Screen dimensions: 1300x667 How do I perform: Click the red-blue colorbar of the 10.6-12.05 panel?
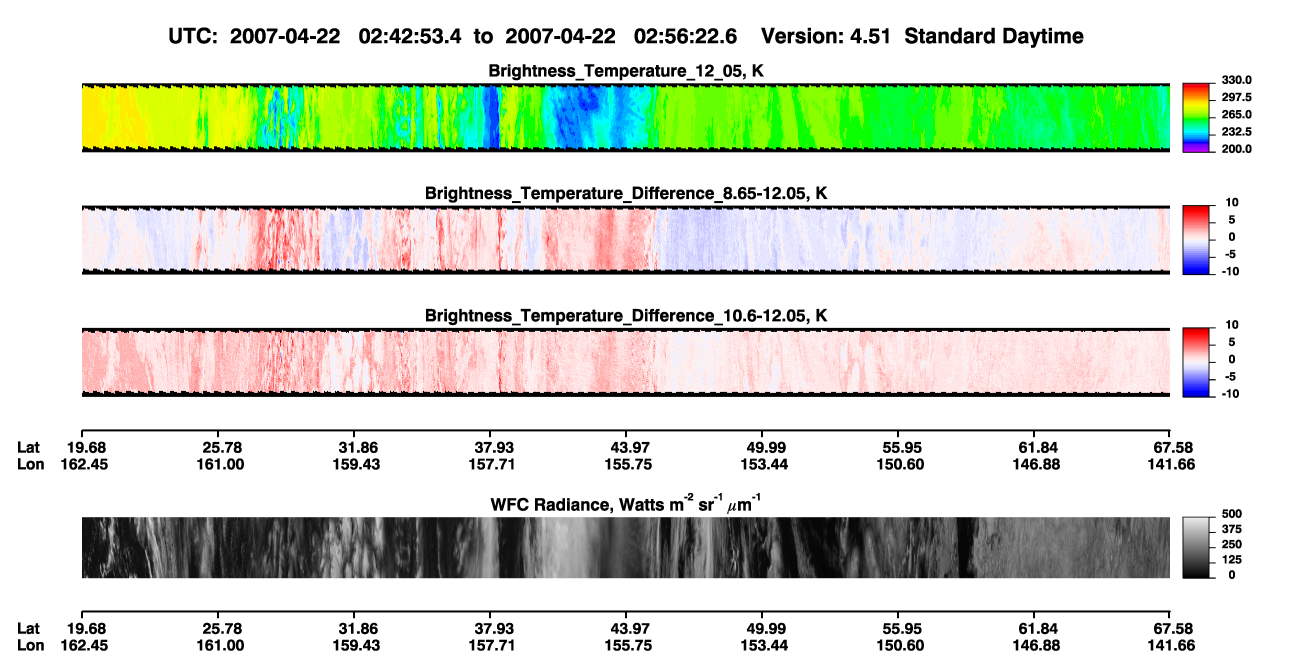pos(1198,362)
